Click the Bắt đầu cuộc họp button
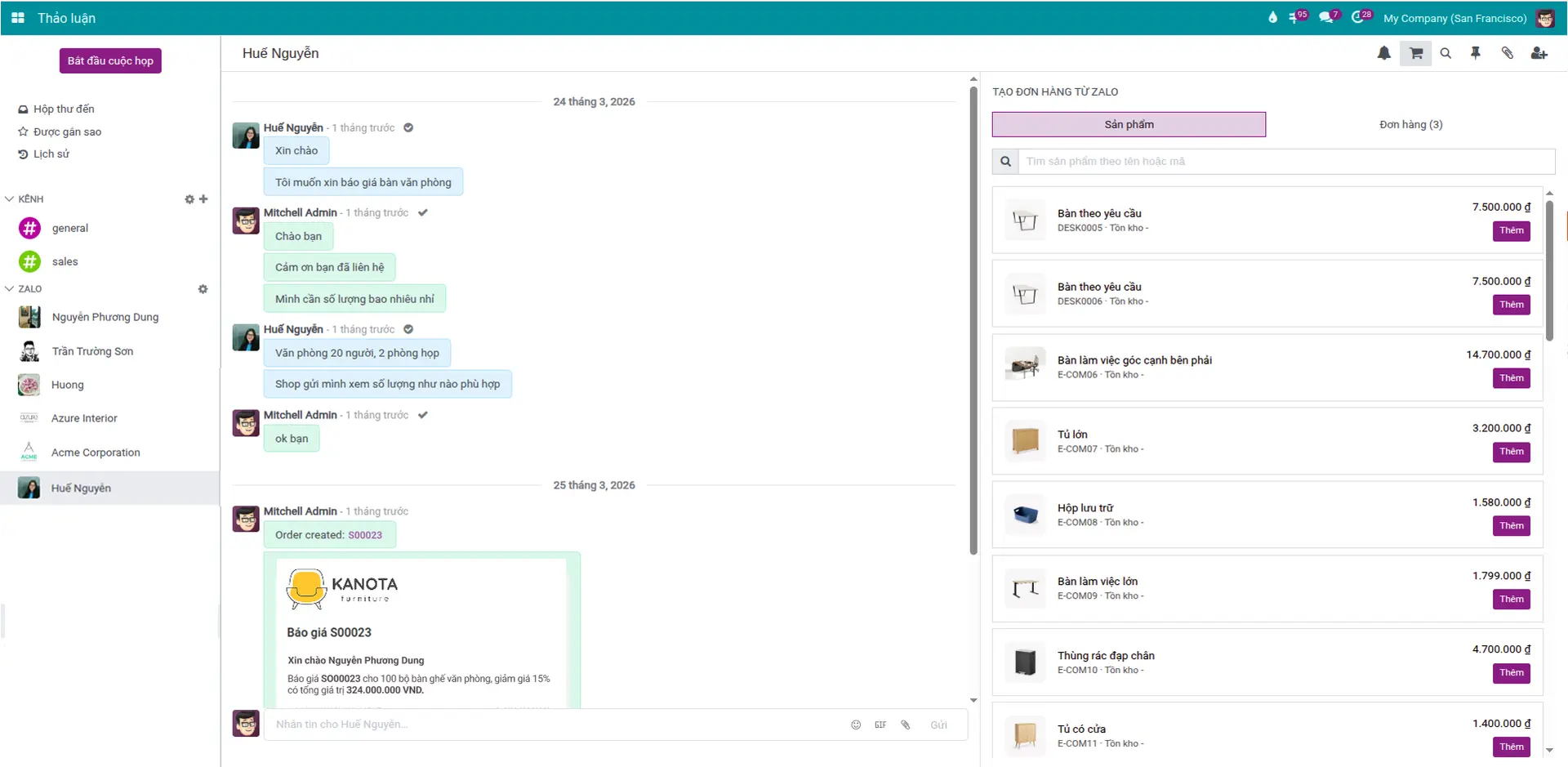 (110, 61)
